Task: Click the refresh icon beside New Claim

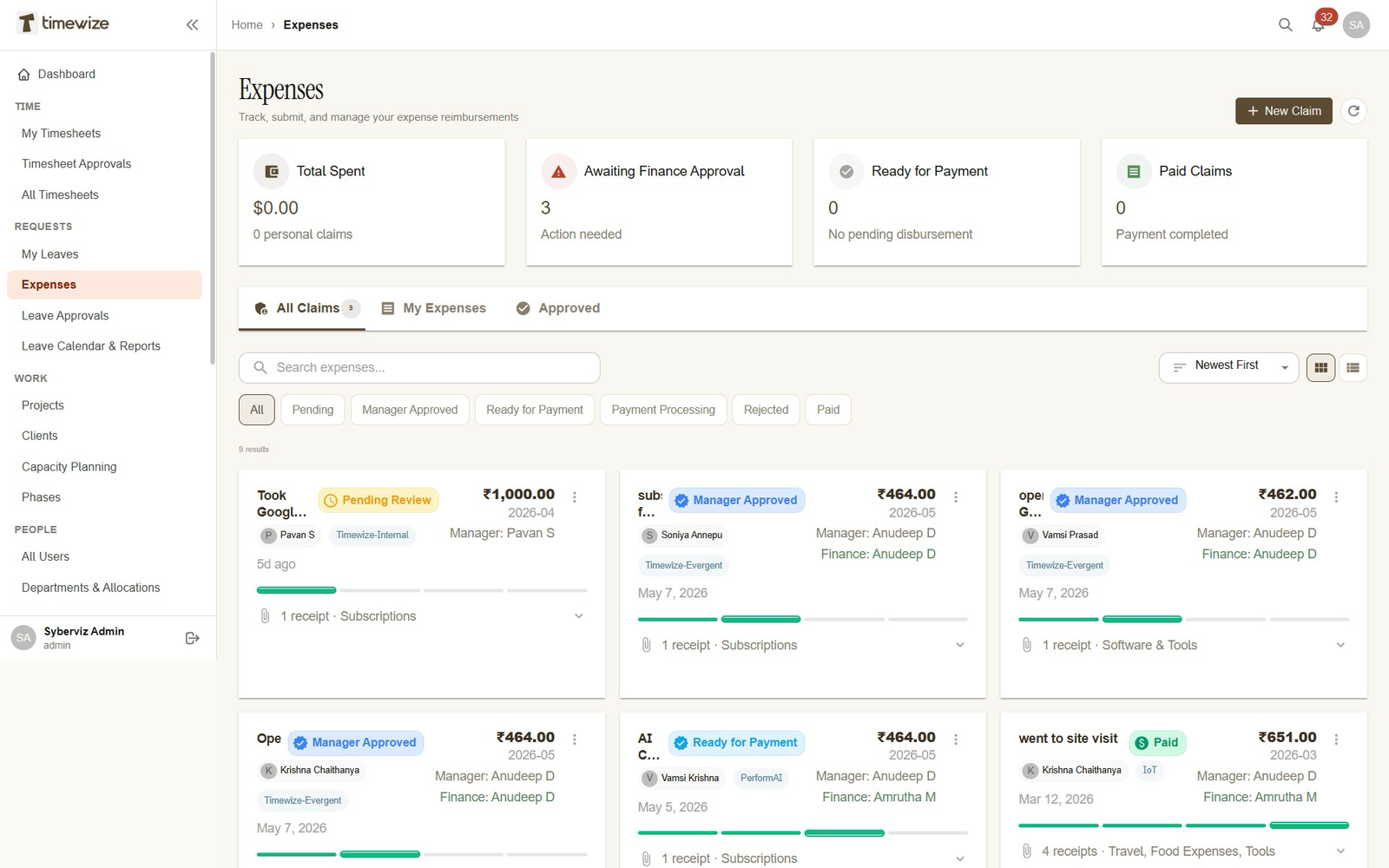Action: [1353, 111]
